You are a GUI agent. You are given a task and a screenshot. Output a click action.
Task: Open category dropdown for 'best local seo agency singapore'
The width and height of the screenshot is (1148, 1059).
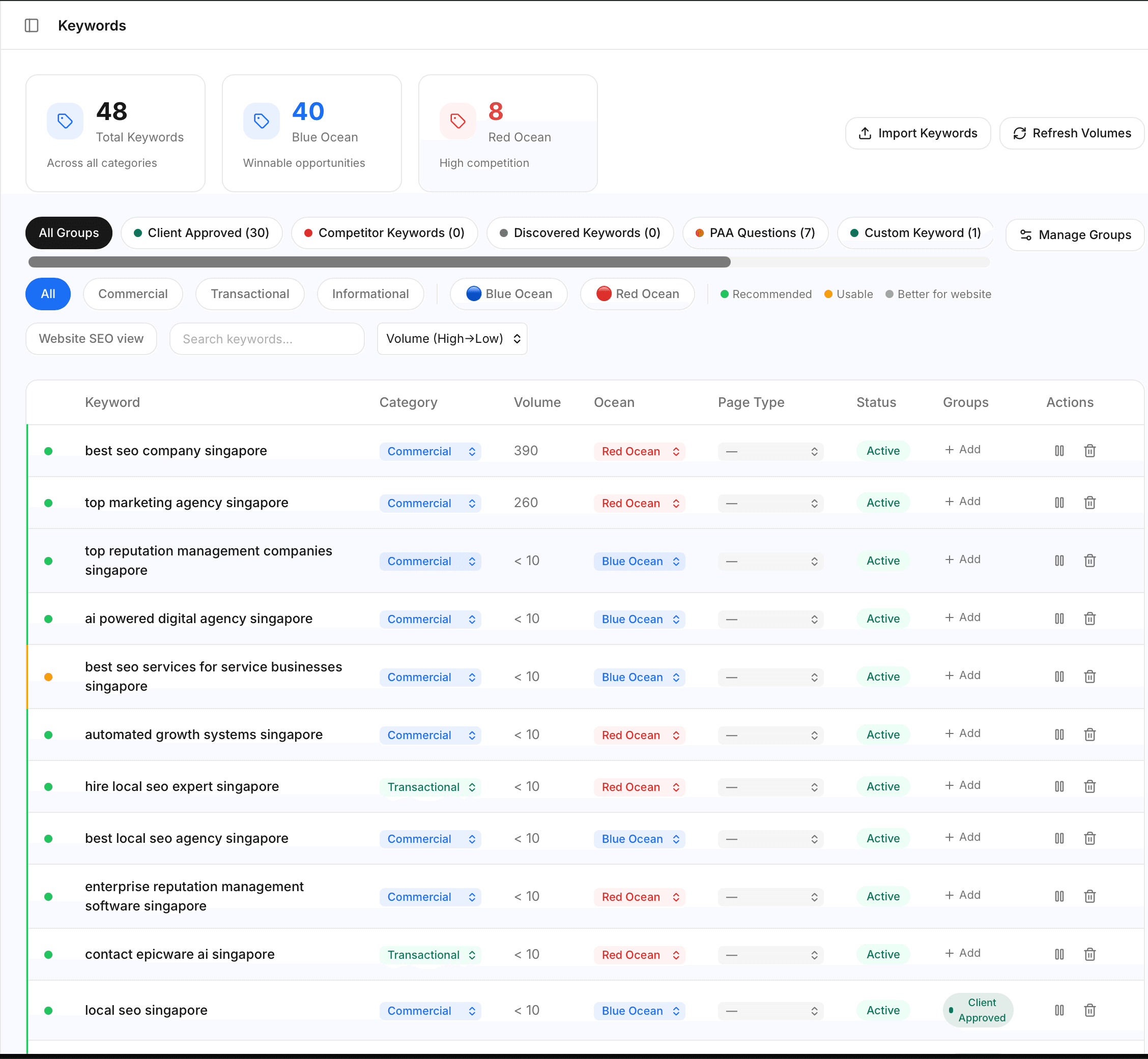[x=430, y=839]
